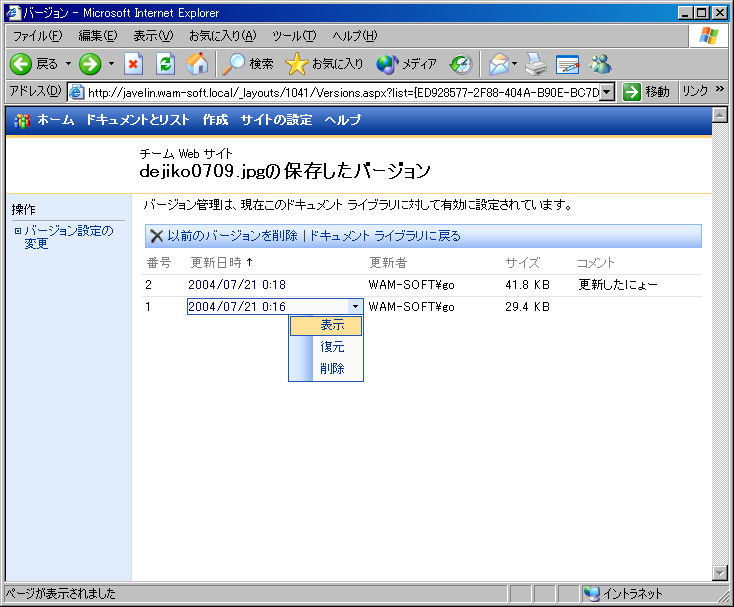
Task: Click the Forward arrow button
Action: point(90,64)
